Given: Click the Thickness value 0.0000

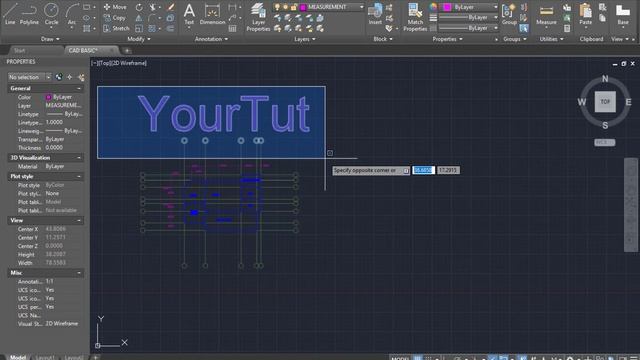Looking at the screenshot, I should coord(54,148).
